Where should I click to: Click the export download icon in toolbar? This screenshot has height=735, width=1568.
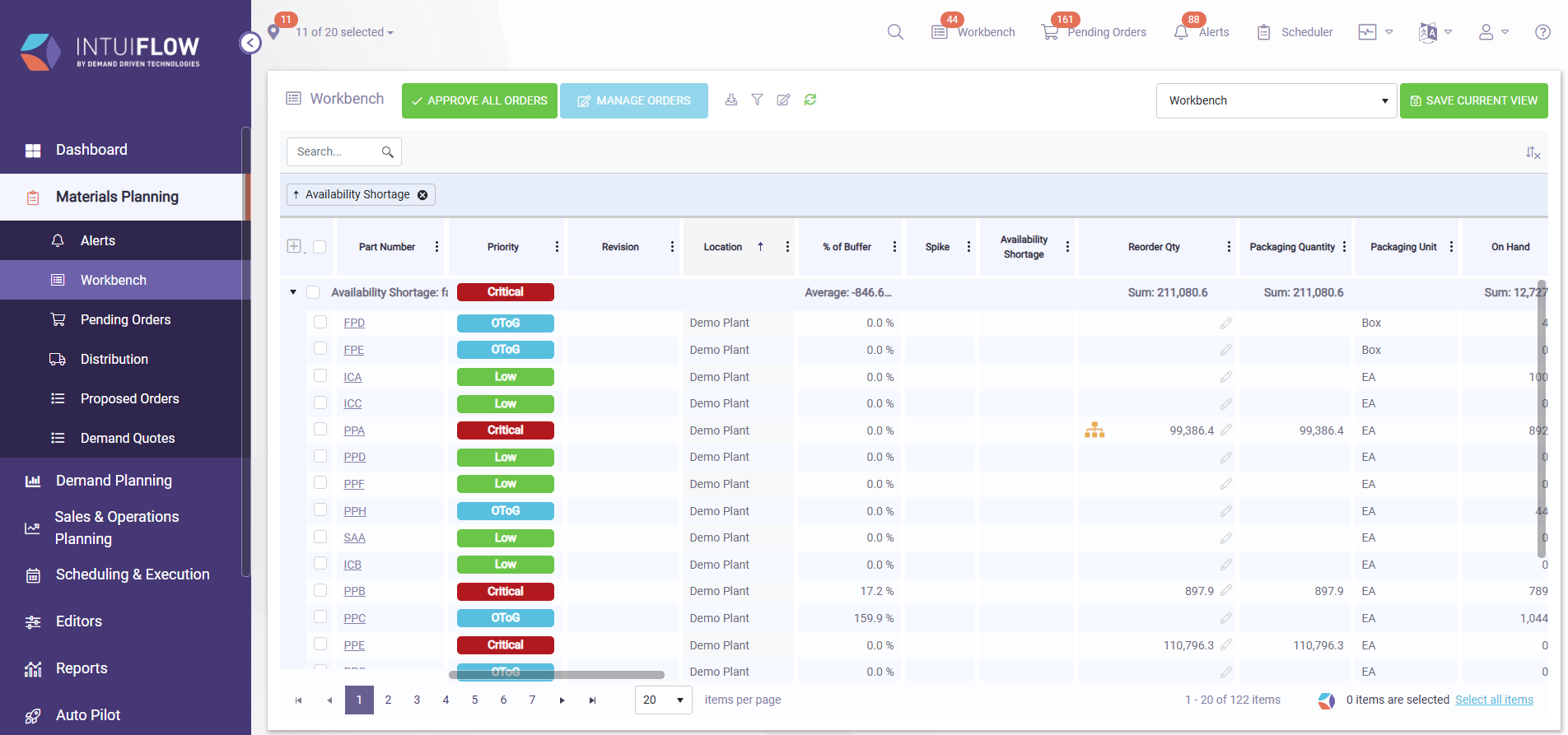tap(731, 100)
